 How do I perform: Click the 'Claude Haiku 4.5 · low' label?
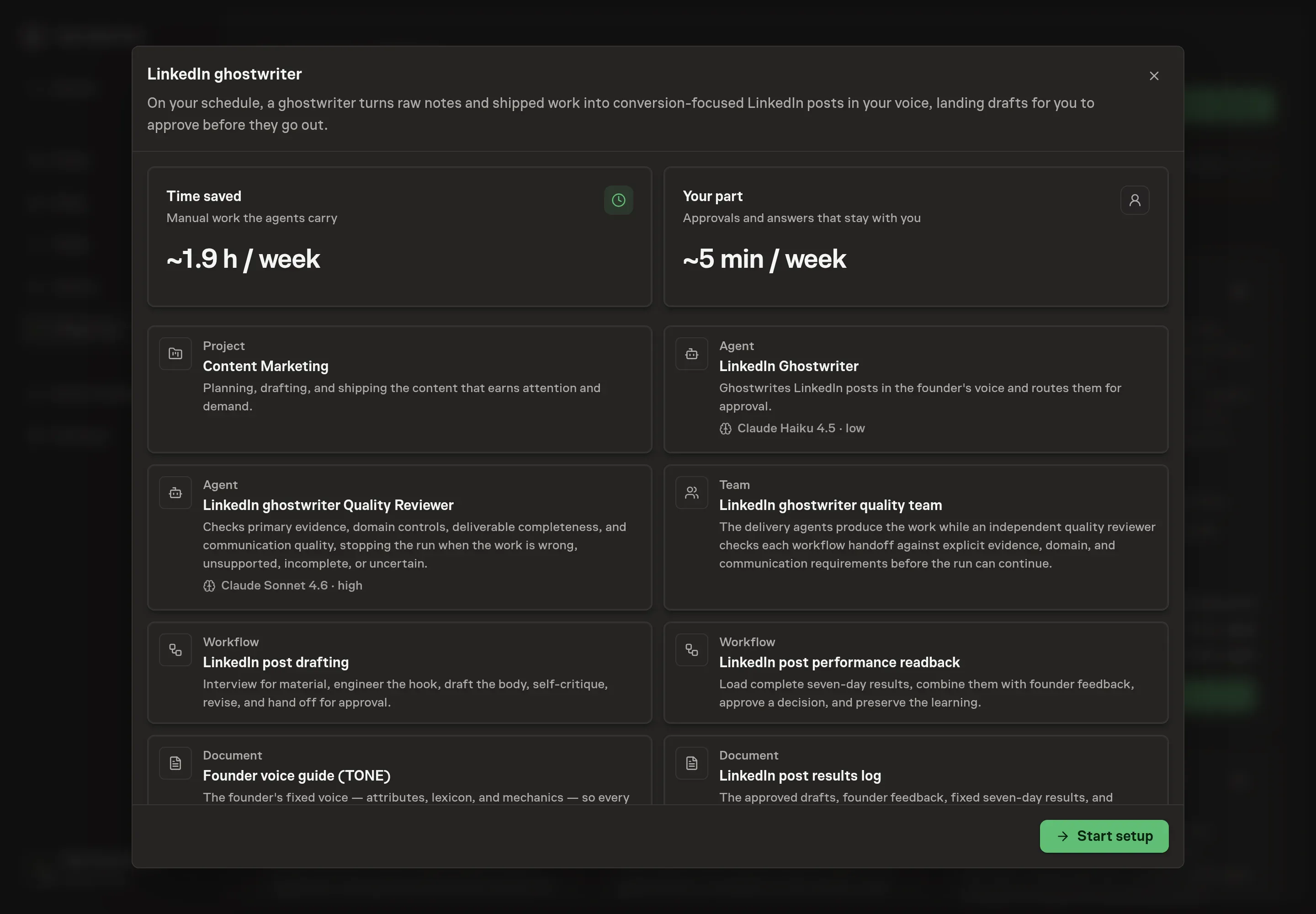[x=801, y=428]
